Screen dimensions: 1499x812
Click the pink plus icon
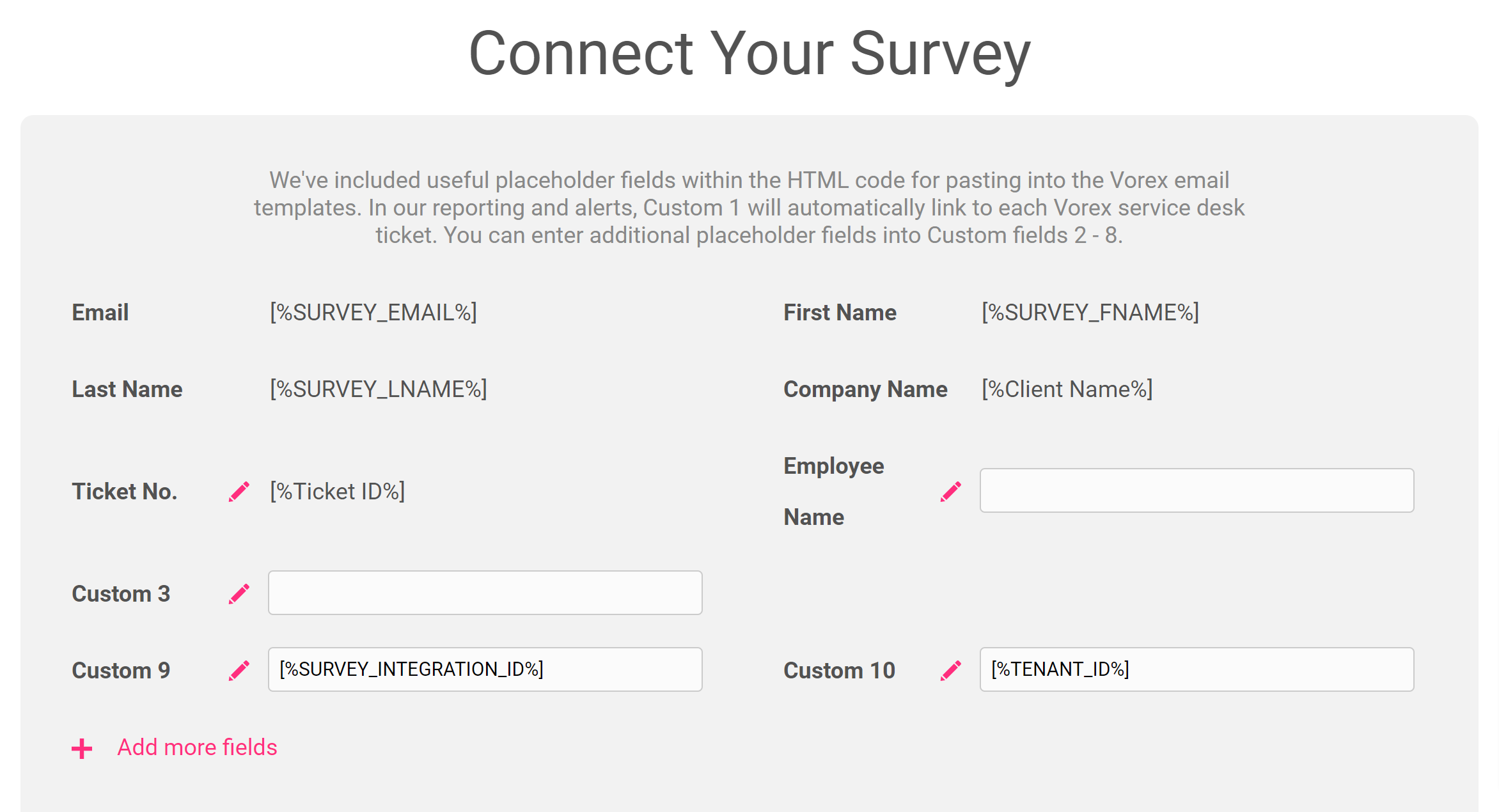82,748
